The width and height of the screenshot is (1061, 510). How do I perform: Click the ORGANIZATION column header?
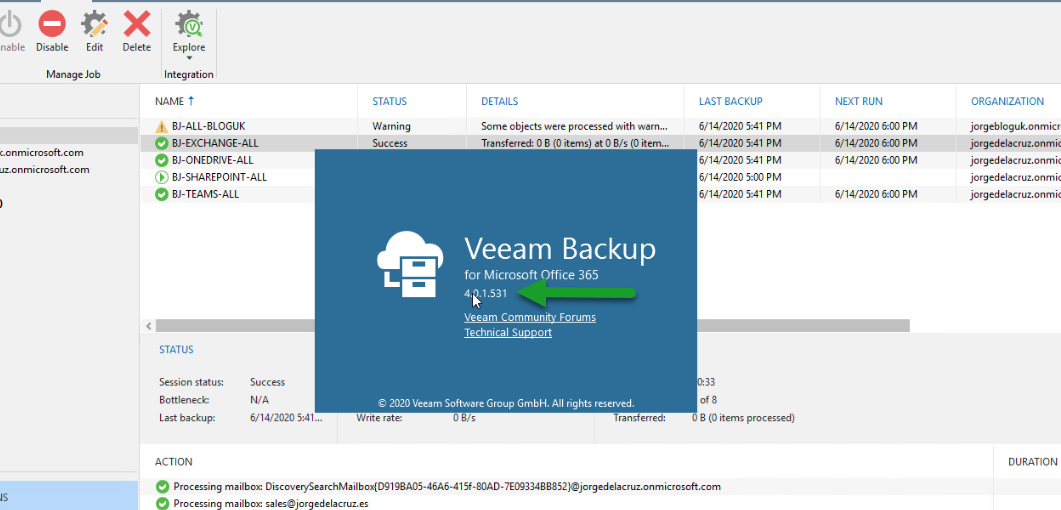pos(1008,101)
